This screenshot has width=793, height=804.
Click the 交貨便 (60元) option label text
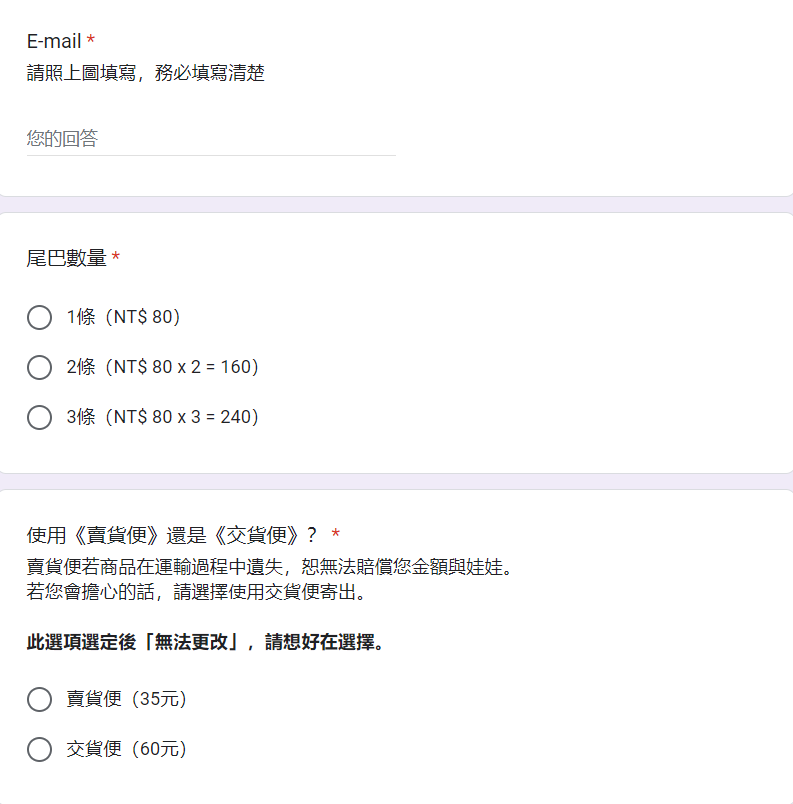point(127,749)
